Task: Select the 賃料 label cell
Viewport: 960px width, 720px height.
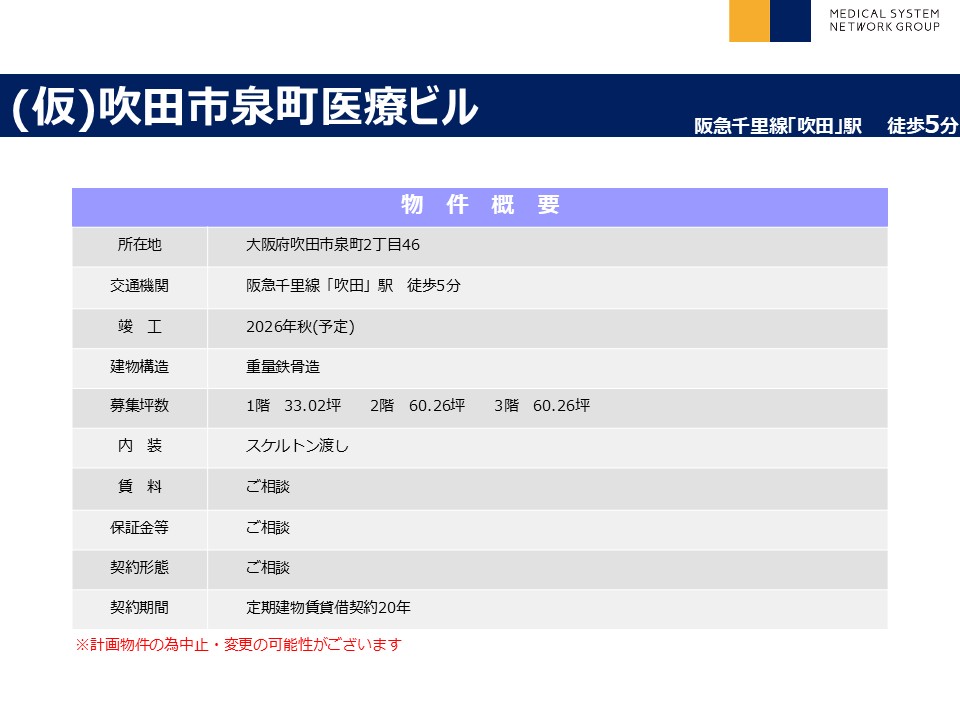Action: click(x=140, y=489)
